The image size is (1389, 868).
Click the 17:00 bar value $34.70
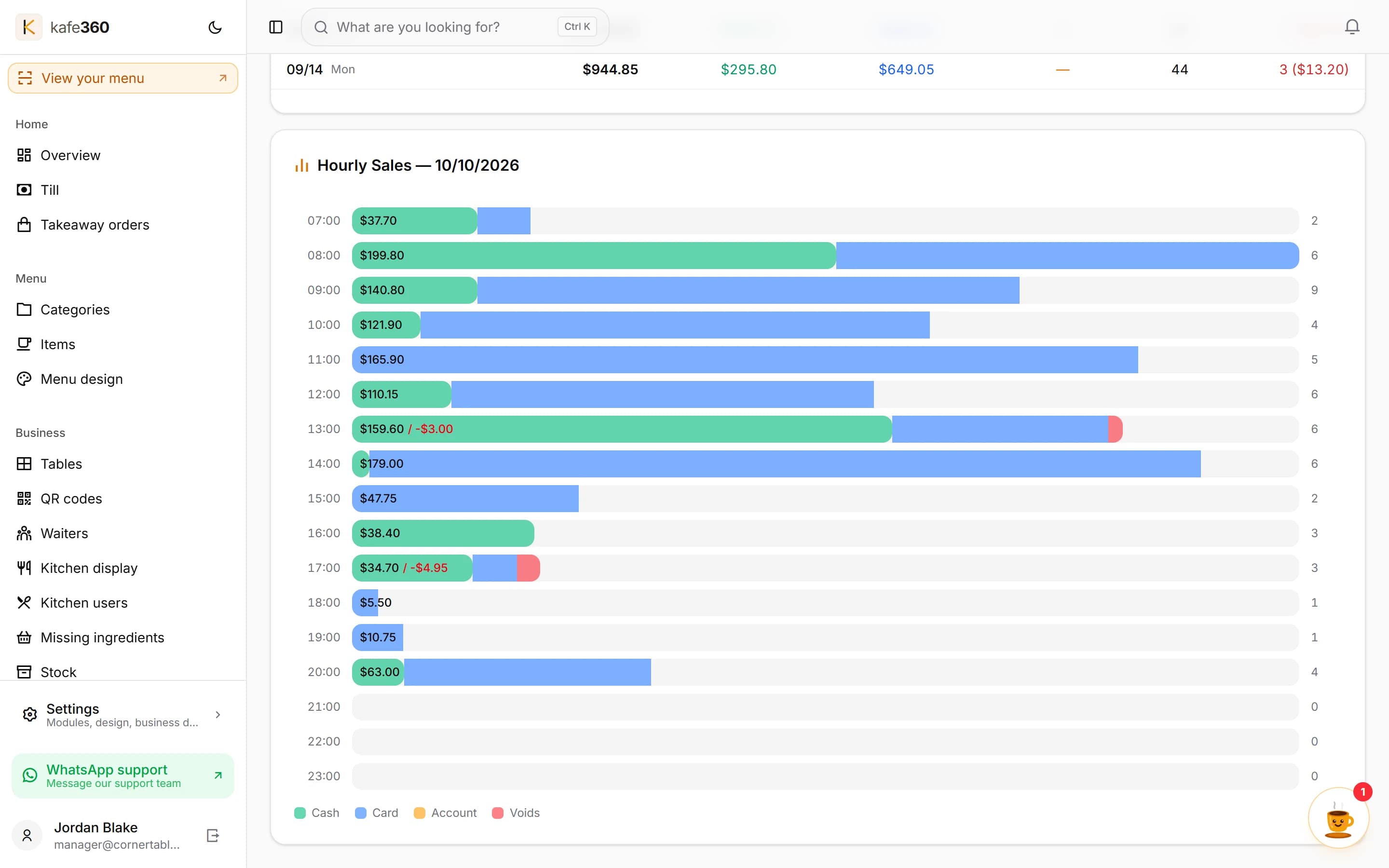coord(379,568)
